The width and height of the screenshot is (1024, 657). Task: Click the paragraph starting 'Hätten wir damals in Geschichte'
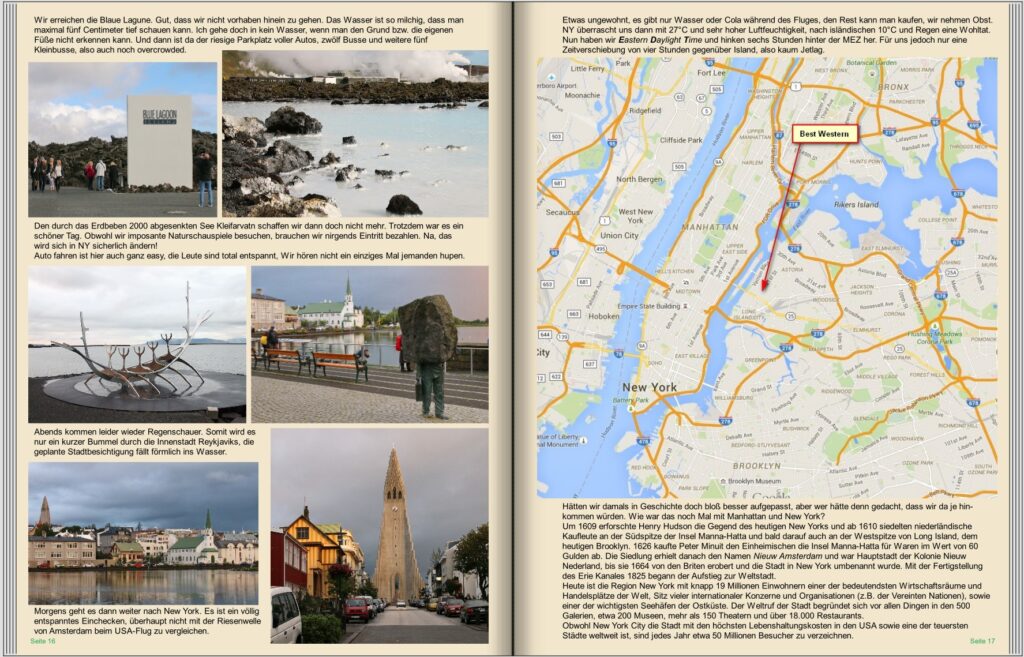click(767, 511)
